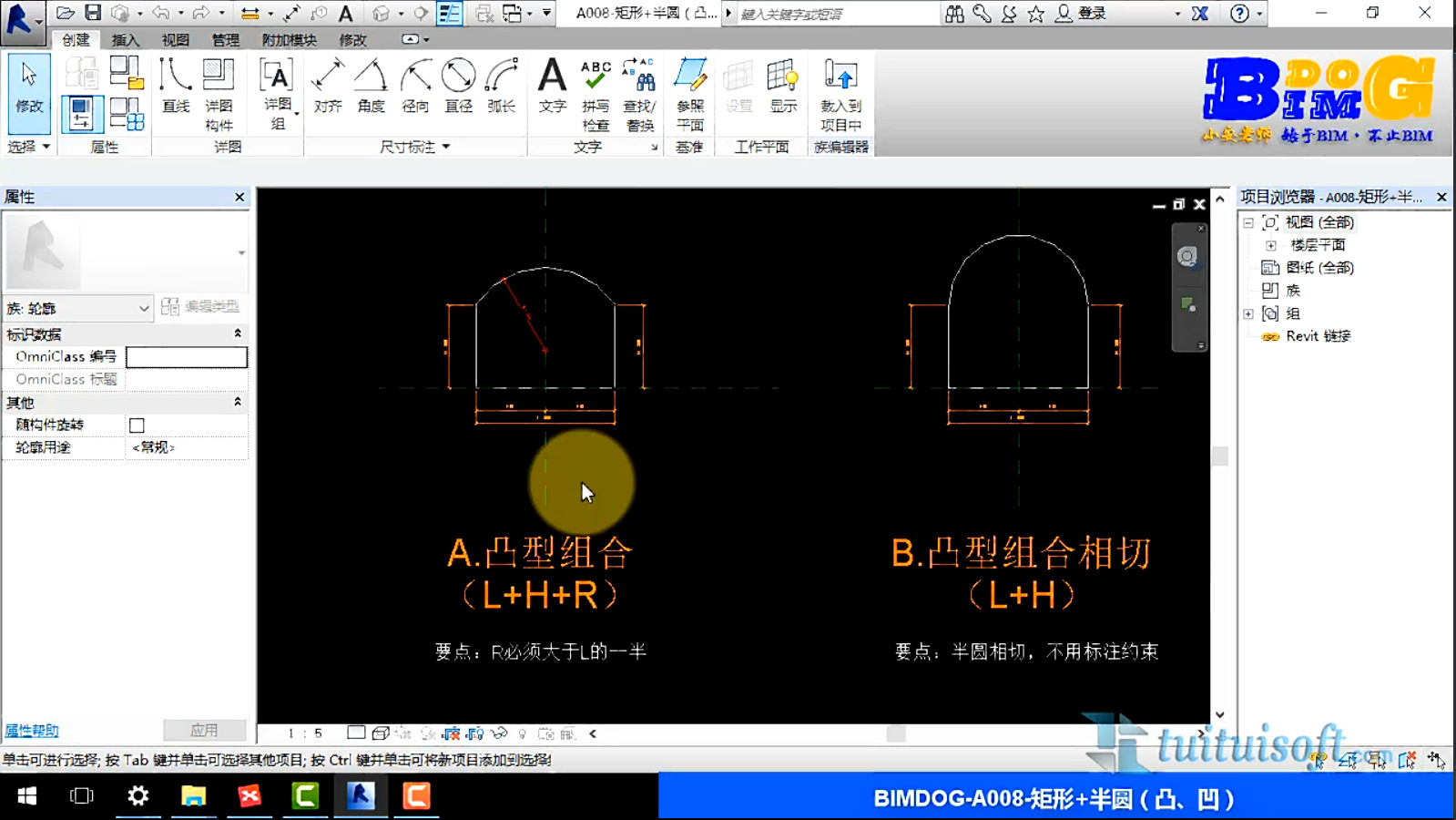
Task: Collapse the 其他 properties section
Action: (238, 402)
